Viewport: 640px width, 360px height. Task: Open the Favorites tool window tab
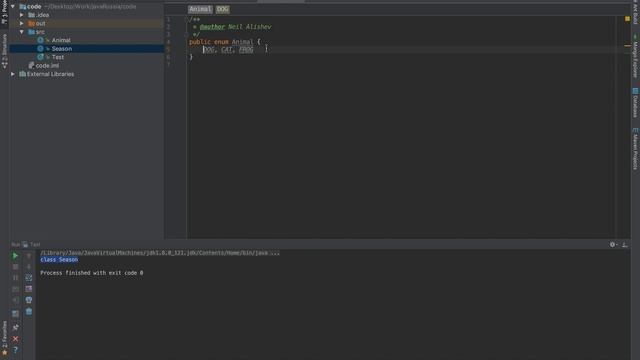[x=4, y=338]
